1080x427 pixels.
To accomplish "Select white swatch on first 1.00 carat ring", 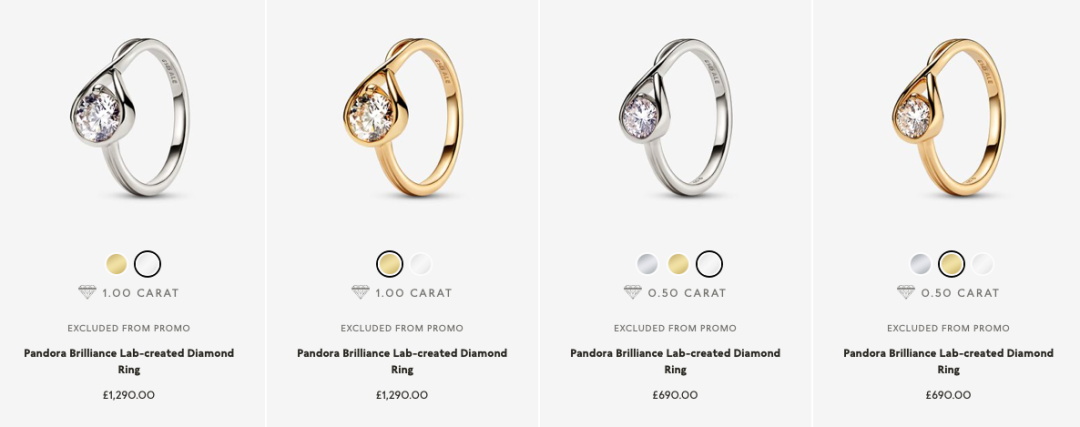I will [147, 264].
